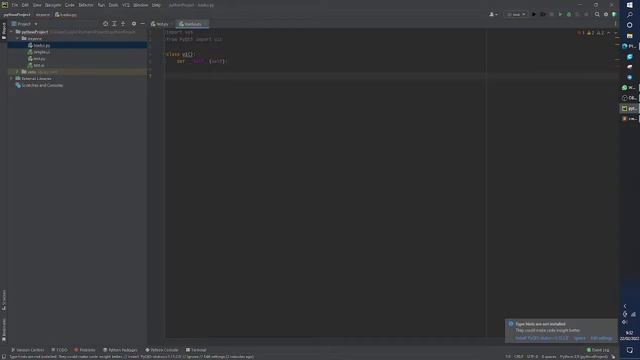Expand External Libraries node
The image size is (640, 360).
(x=11, y=78)
